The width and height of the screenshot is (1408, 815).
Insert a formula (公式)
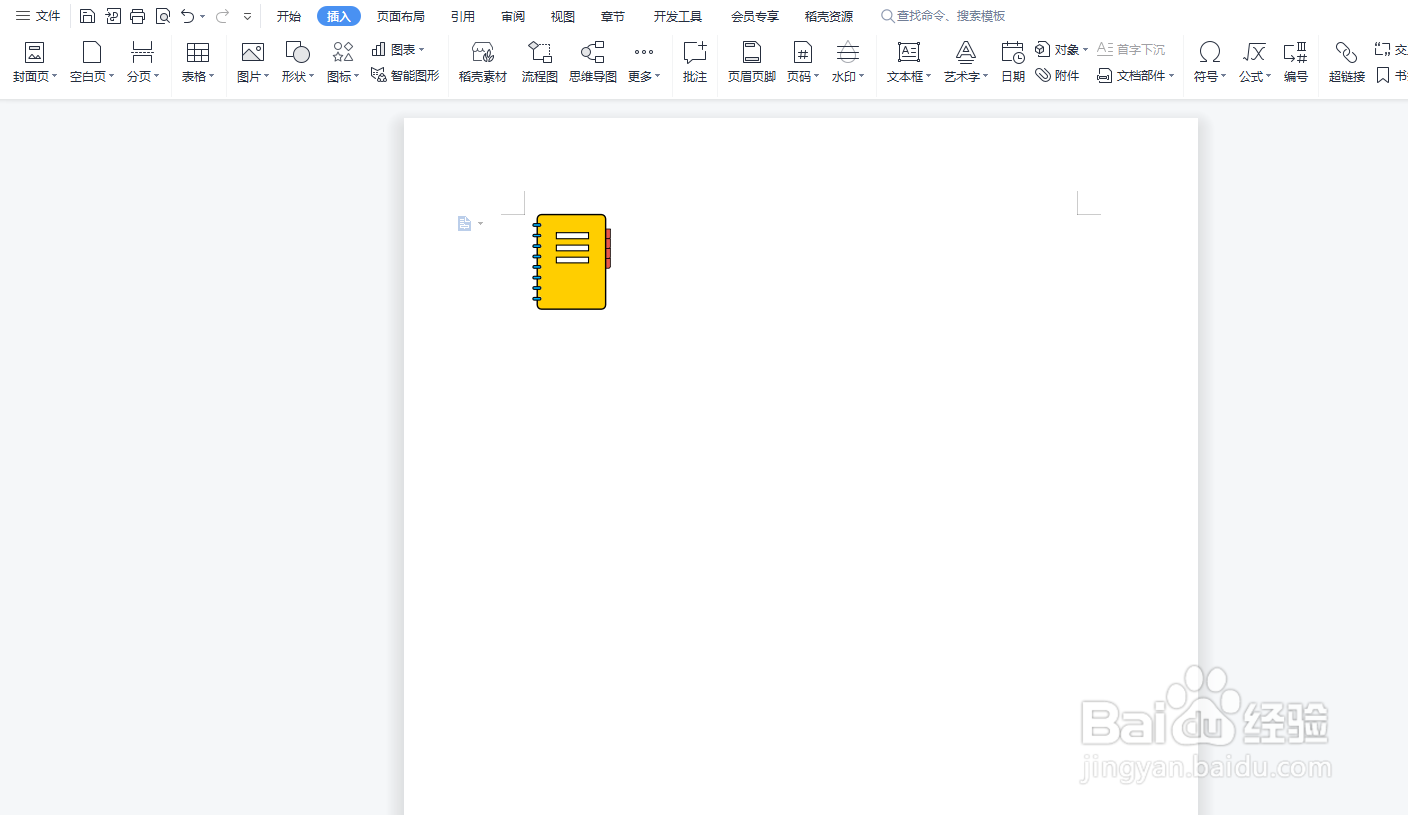click(x=1255, y=62)
